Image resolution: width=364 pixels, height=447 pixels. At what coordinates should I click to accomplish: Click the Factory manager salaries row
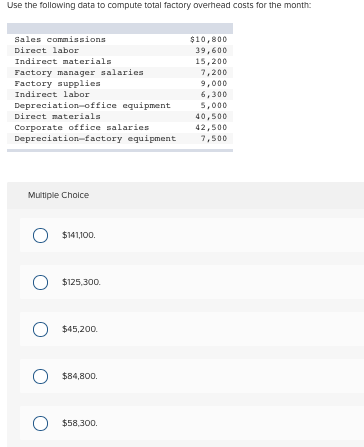(x=120, y=73)
